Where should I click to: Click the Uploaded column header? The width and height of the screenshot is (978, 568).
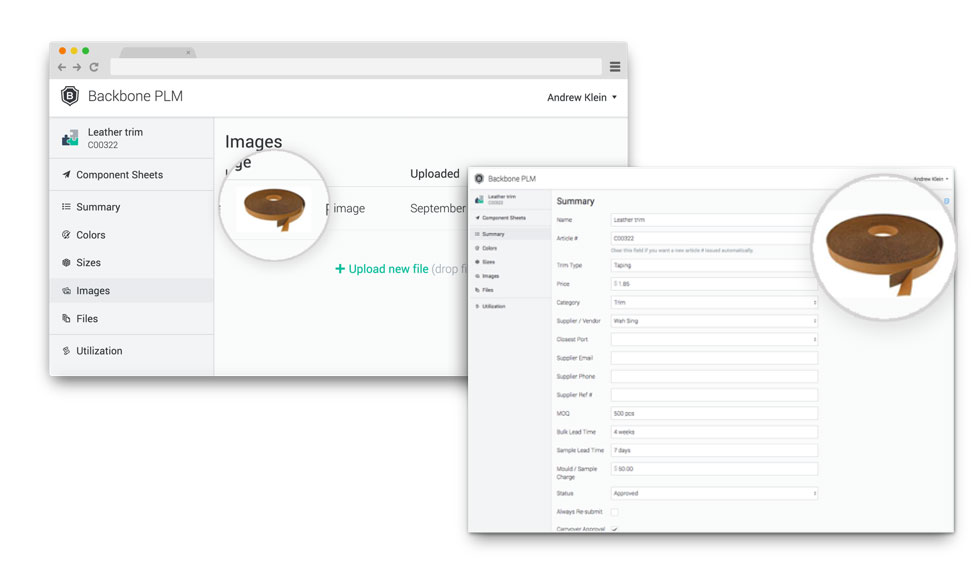coord(435,174)
